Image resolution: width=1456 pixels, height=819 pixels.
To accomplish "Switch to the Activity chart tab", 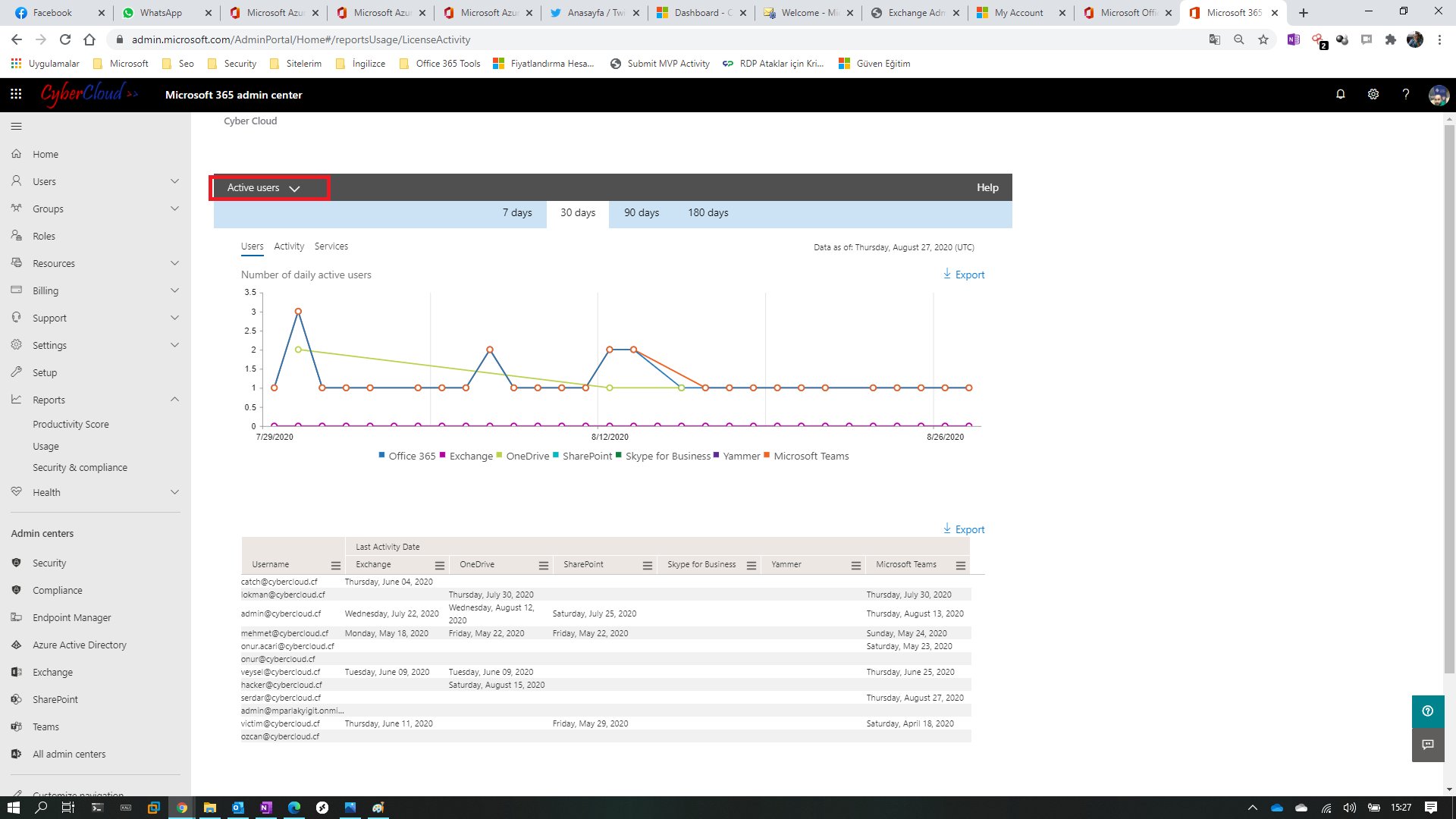I will click(289, 246).
